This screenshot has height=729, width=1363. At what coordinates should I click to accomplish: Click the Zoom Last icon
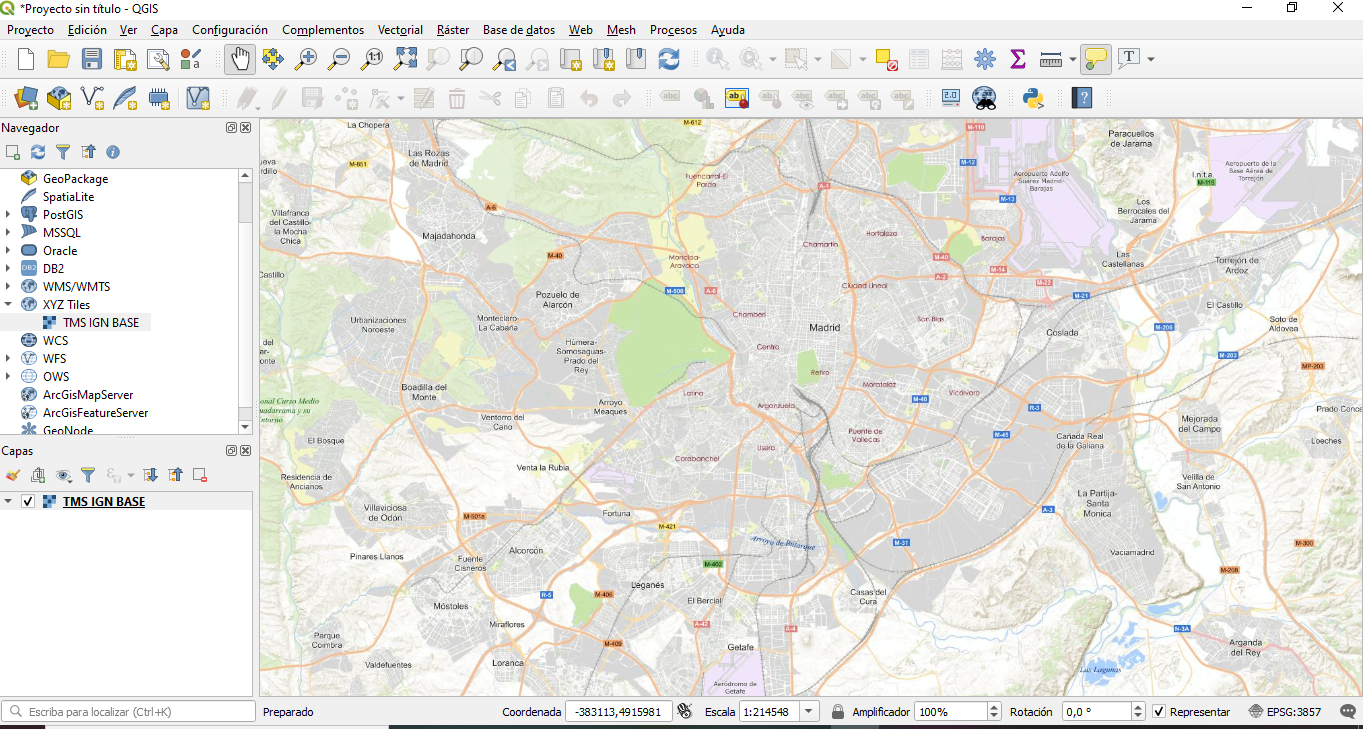504,59
